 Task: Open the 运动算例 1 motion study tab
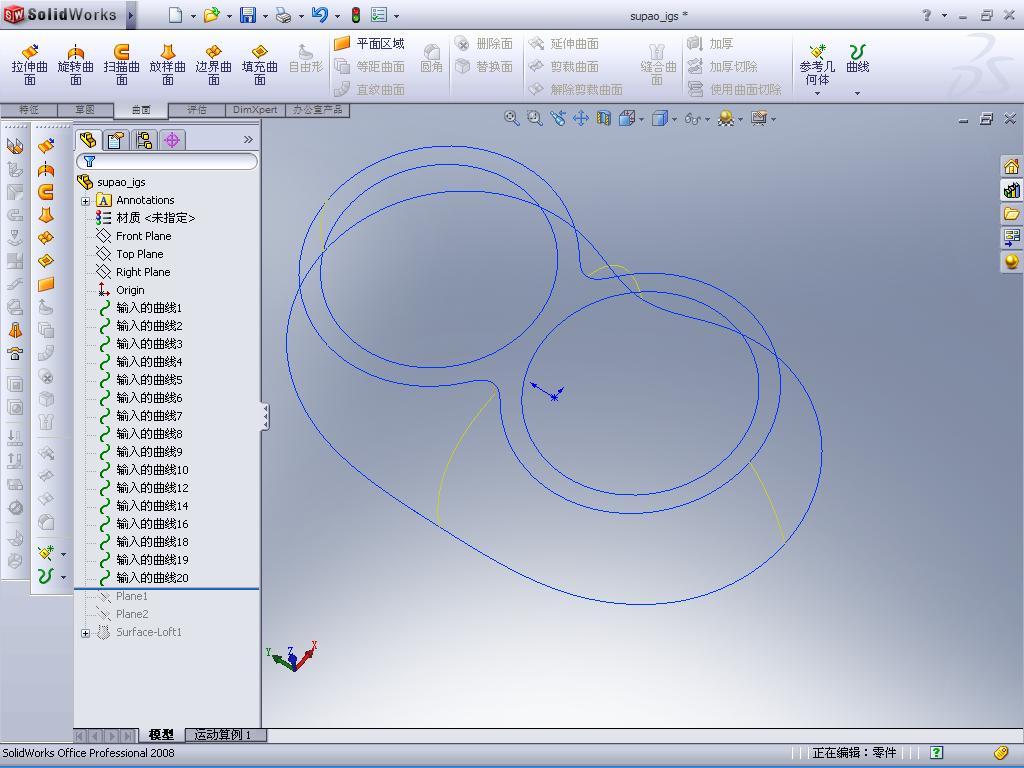tap(225, 735)
